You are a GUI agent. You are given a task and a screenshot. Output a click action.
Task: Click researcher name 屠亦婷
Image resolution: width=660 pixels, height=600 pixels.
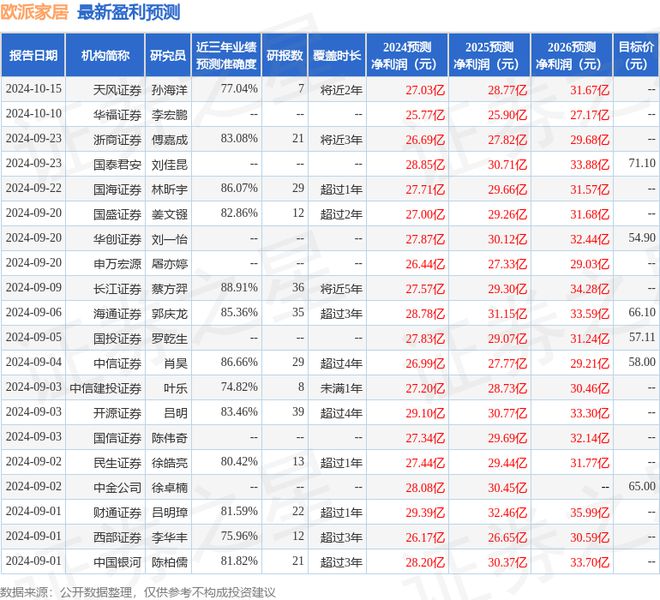pyautogui.click(x=170, y=264)
